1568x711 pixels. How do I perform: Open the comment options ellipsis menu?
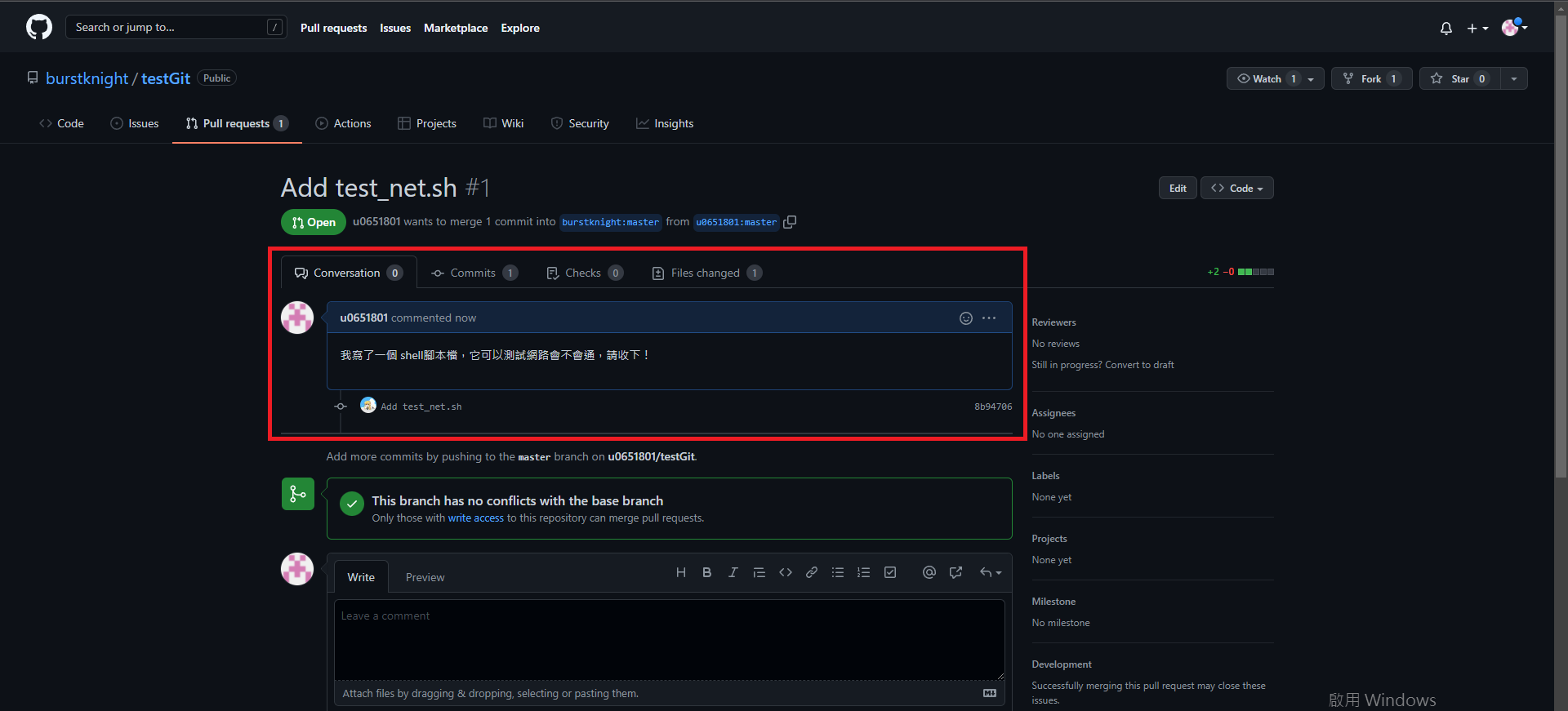coord(989,318)
